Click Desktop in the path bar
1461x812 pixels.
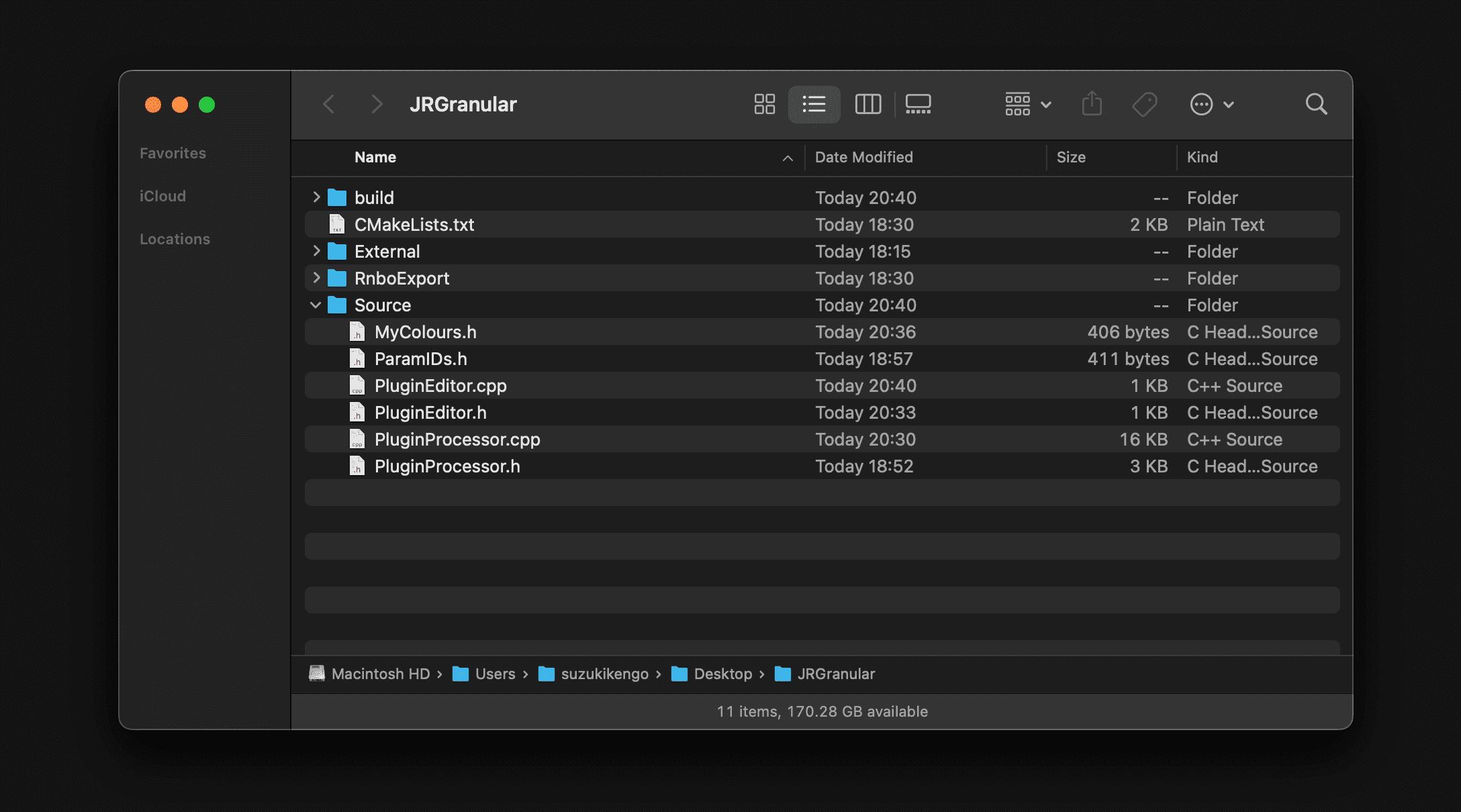[x=723, y=674]
